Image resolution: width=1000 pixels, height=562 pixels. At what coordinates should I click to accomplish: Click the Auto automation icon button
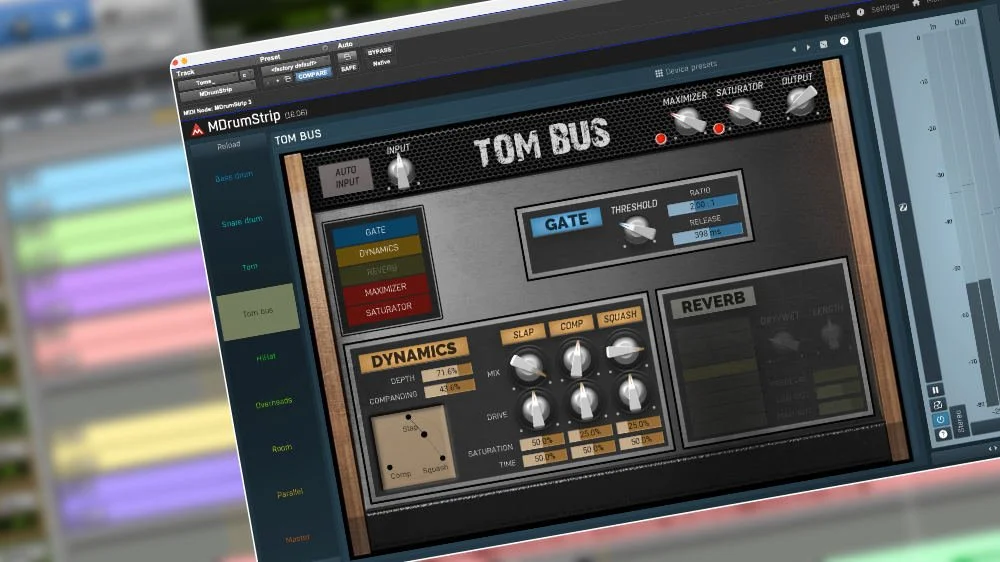coord(346,57)
